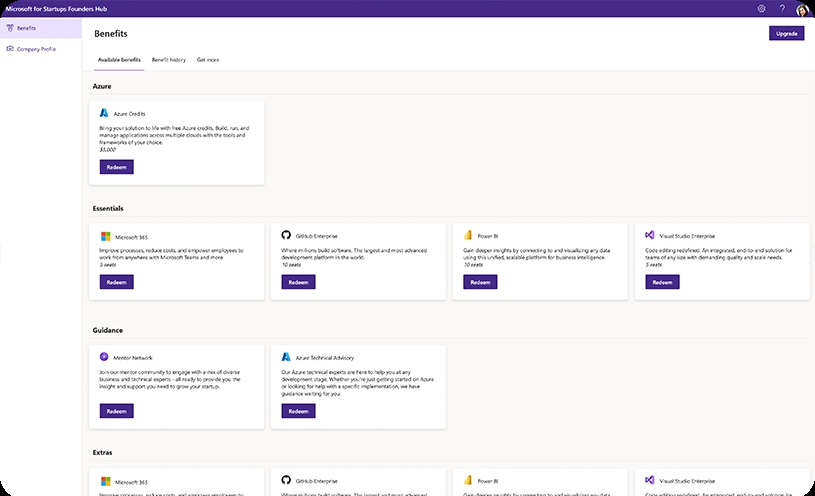Click the Extras section heading

pos(102,453)
